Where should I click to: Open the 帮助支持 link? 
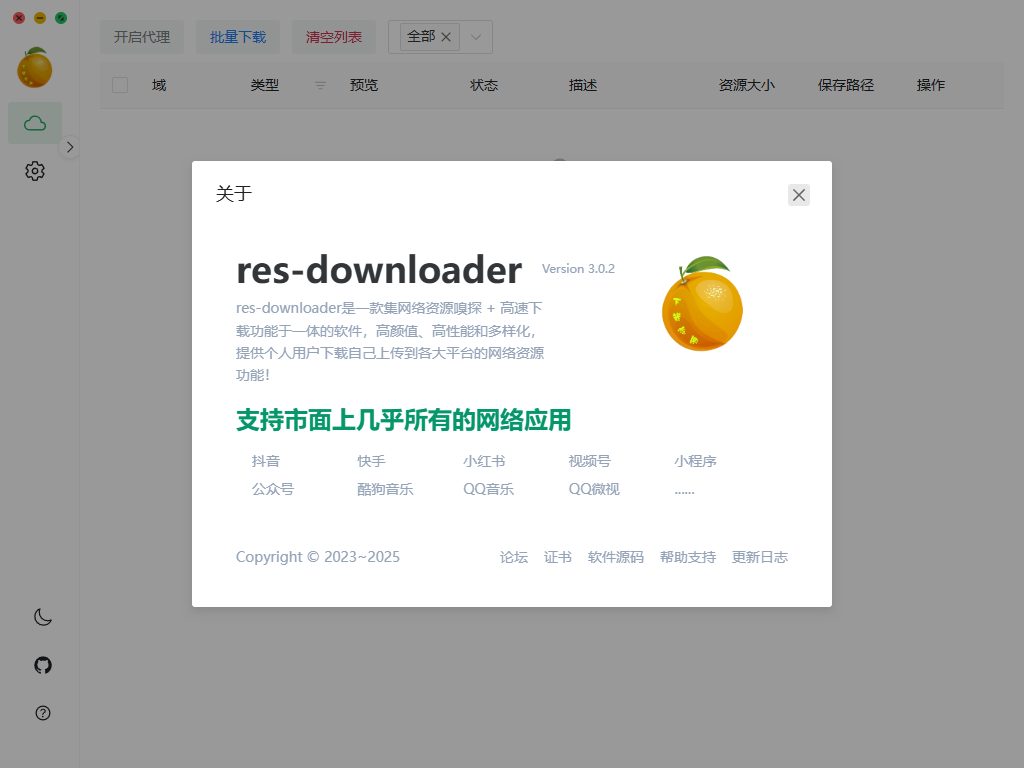tap(688, 557)
